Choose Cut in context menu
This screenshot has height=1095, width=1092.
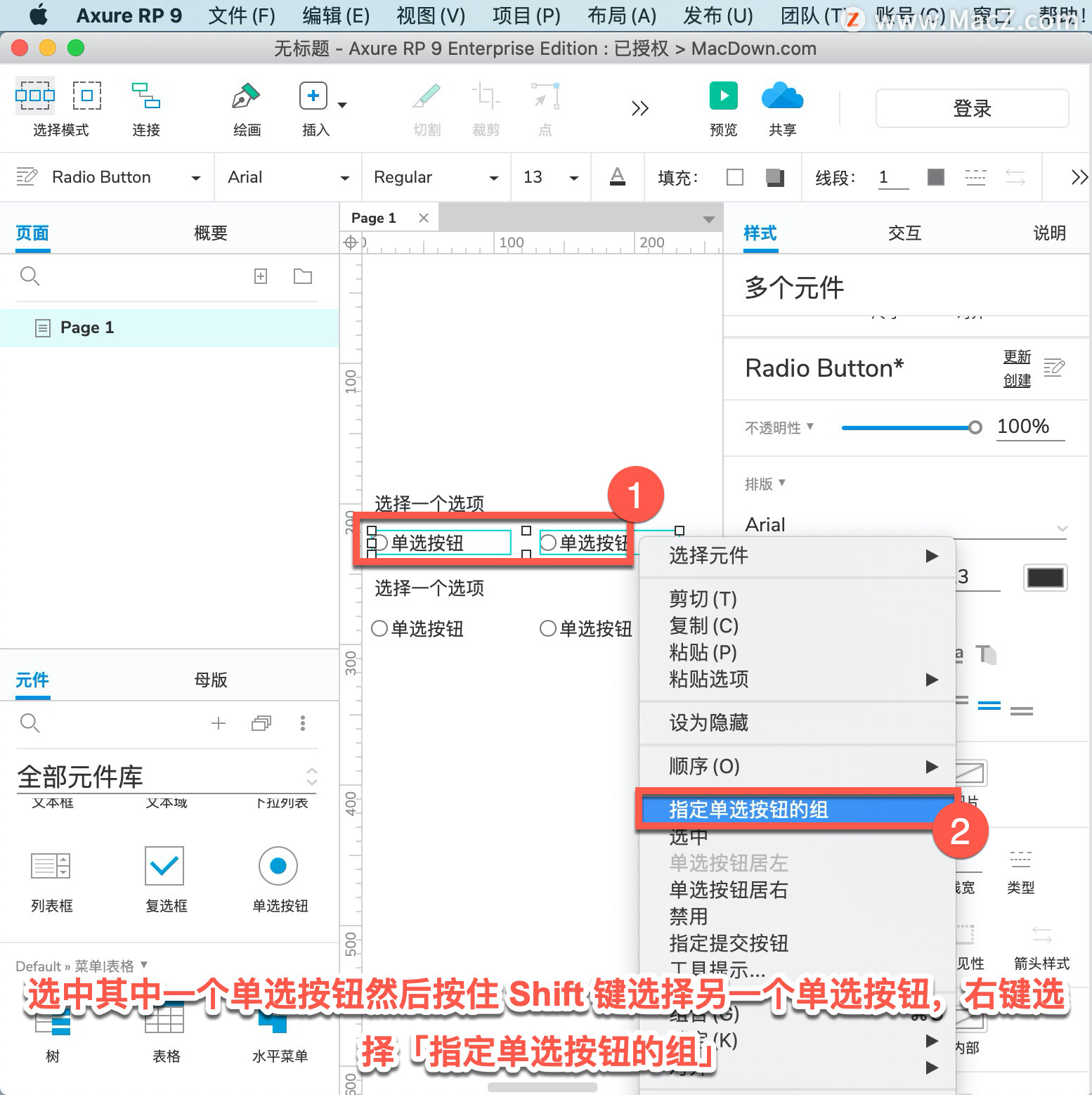(798, 599)
